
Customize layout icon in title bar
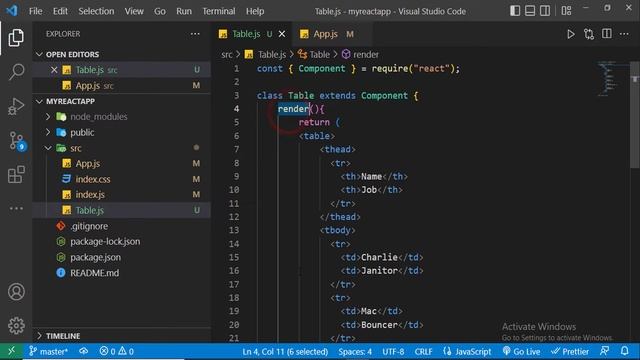pyautogui.click(x=566, y=11)
